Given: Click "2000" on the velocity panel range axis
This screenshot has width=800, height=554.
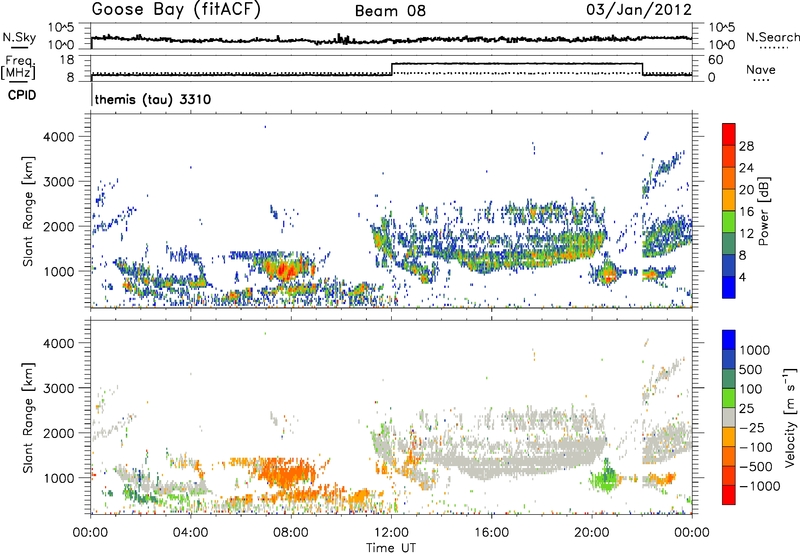Looking at the screenshot, I should point(59,433).
